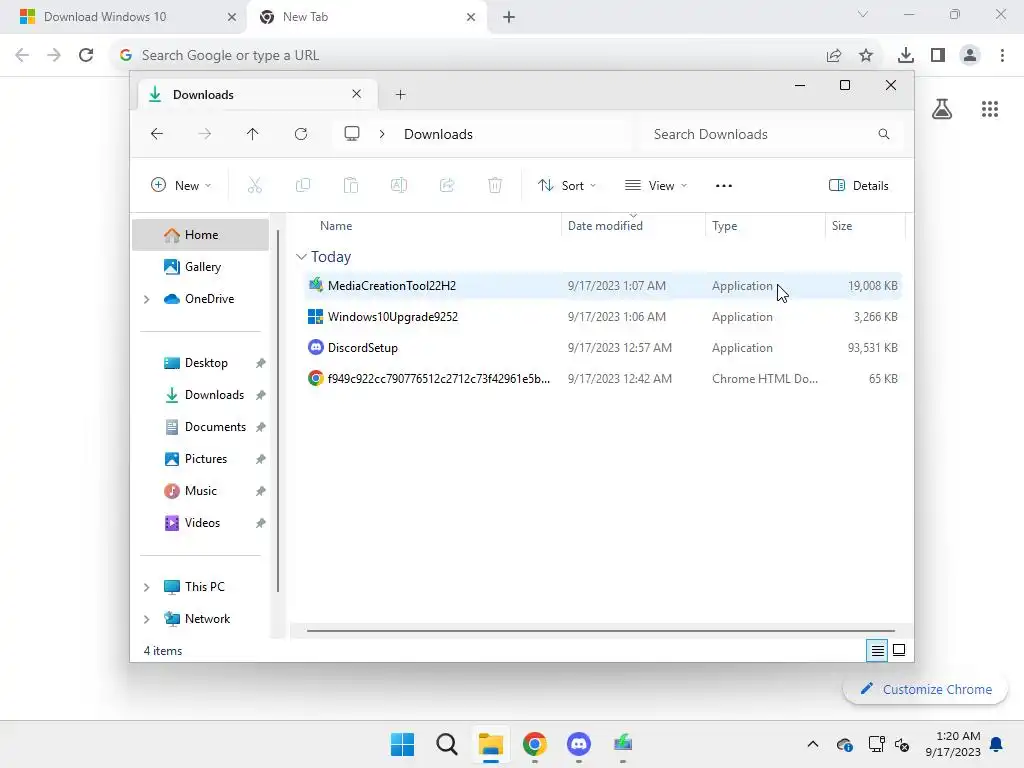Open Chrome profile avatar
Image resolution: width=1024 pixels, height=768 pixels.
(970, 56)
